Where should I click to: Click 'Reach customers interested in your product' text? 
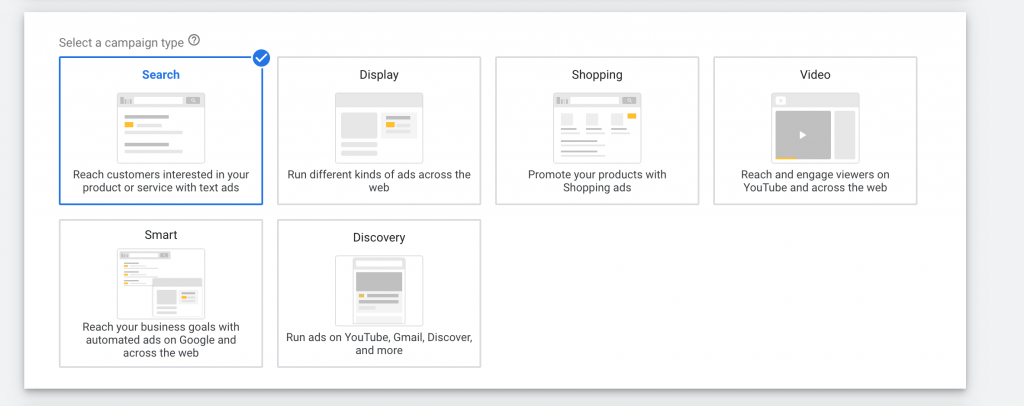click(x=161, y=181)
